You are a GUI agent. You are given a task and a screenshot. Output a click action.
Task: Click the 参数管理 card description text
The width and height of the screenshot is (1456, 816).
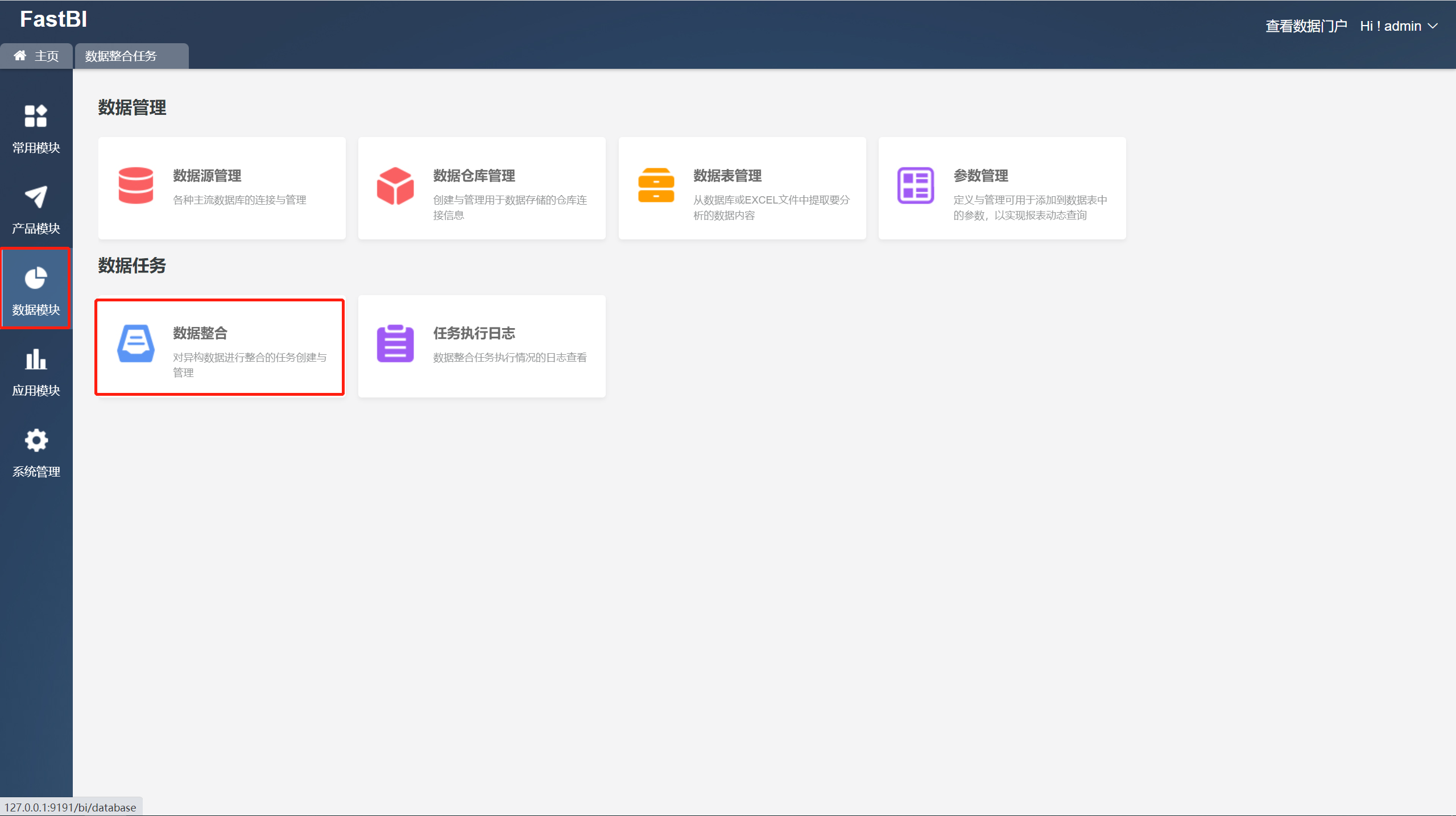(1029, 207)
